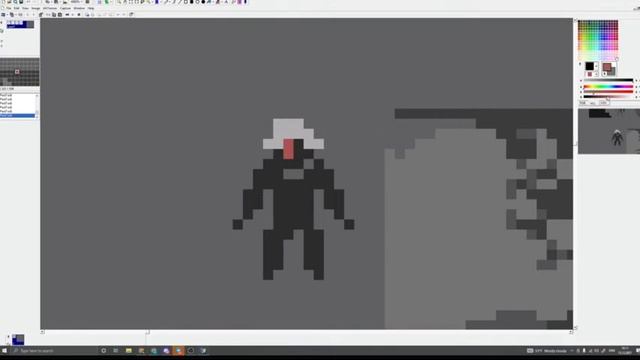
Task: Open the Edit menu
Action: 17,8
